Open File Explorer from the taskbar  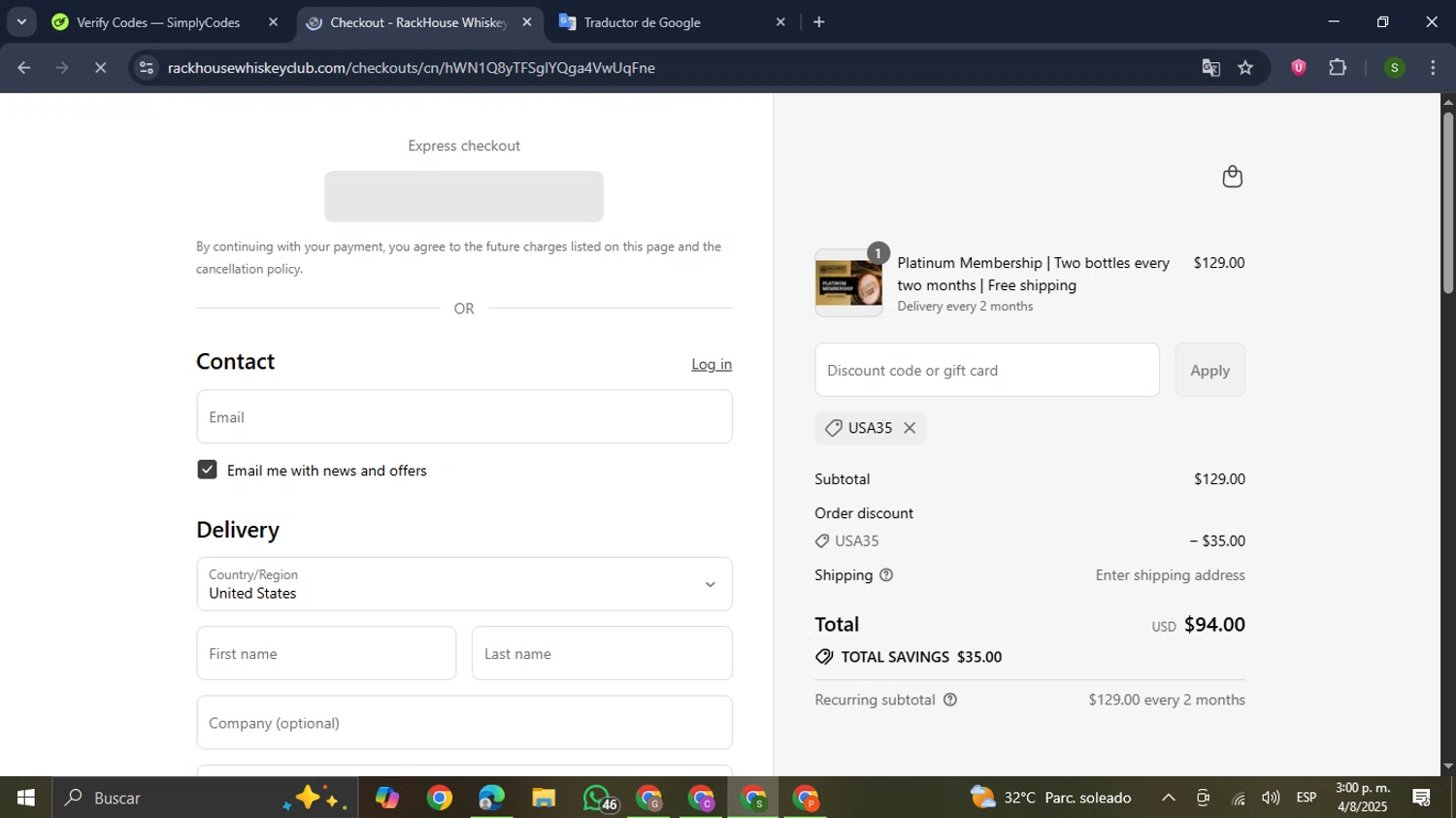[544, 798]
